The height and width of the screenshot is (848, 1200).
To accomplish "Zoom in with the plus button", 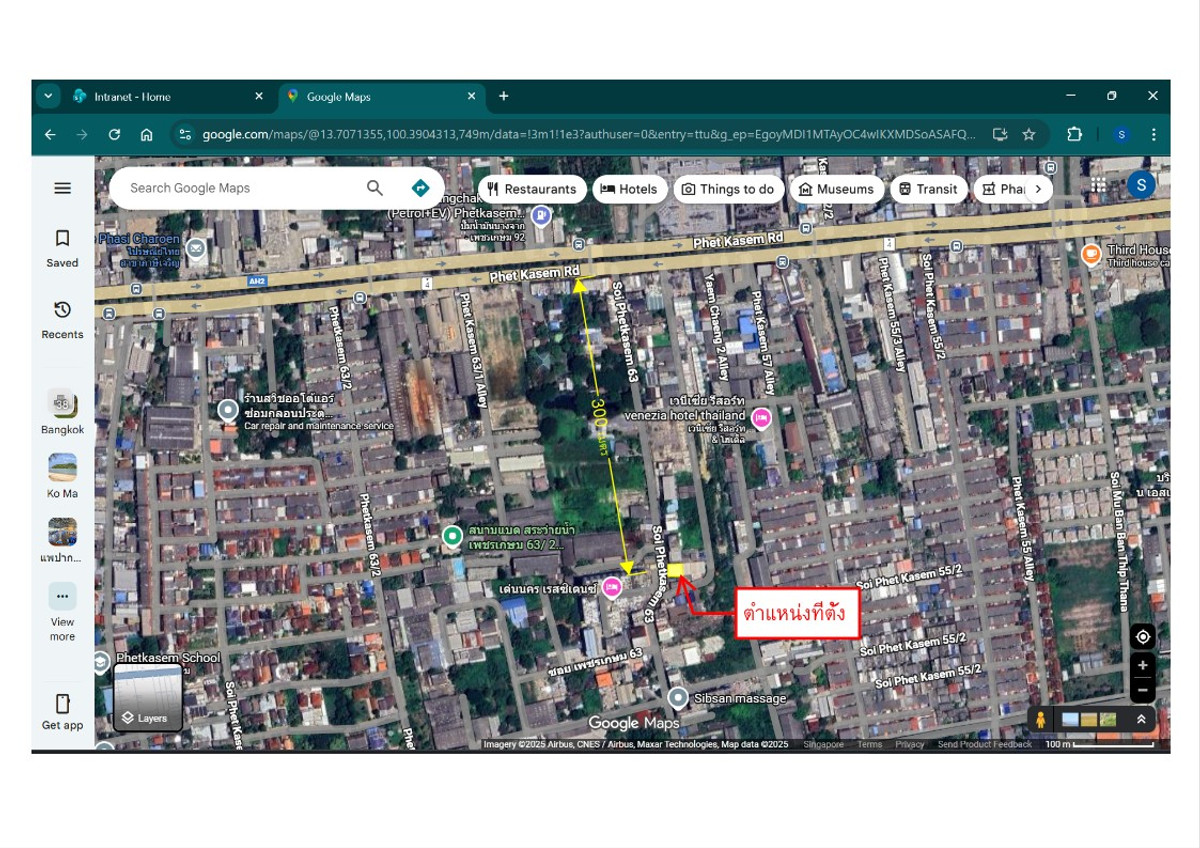I will [x=1143, y=665].
